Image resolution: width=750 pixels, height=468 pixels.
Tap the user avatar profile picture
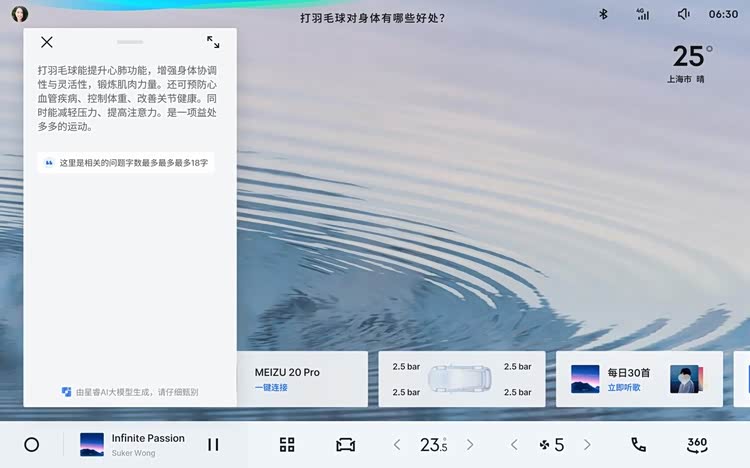(20, 14)
